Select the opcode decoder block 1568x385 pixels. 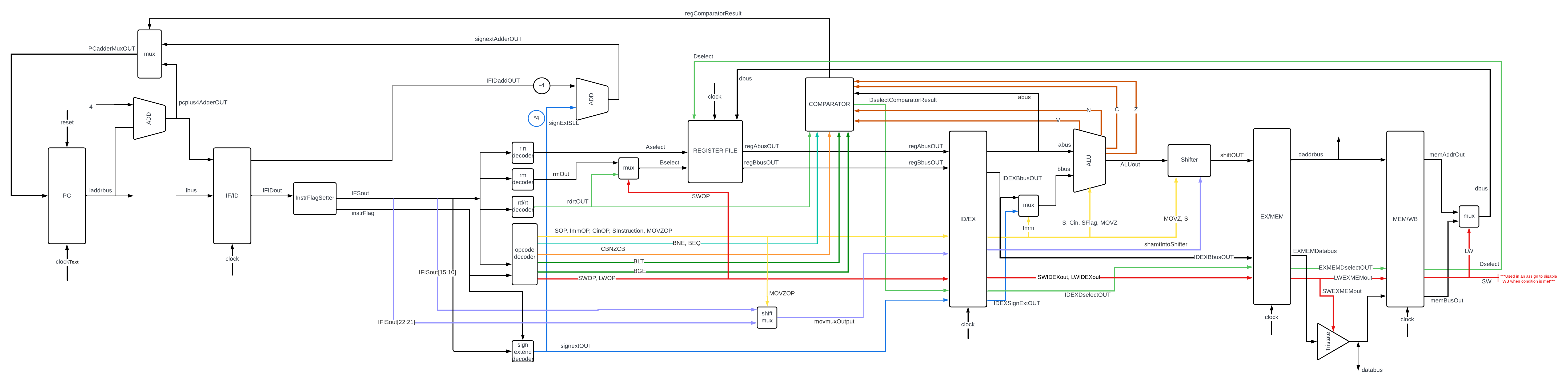[525, 254]
